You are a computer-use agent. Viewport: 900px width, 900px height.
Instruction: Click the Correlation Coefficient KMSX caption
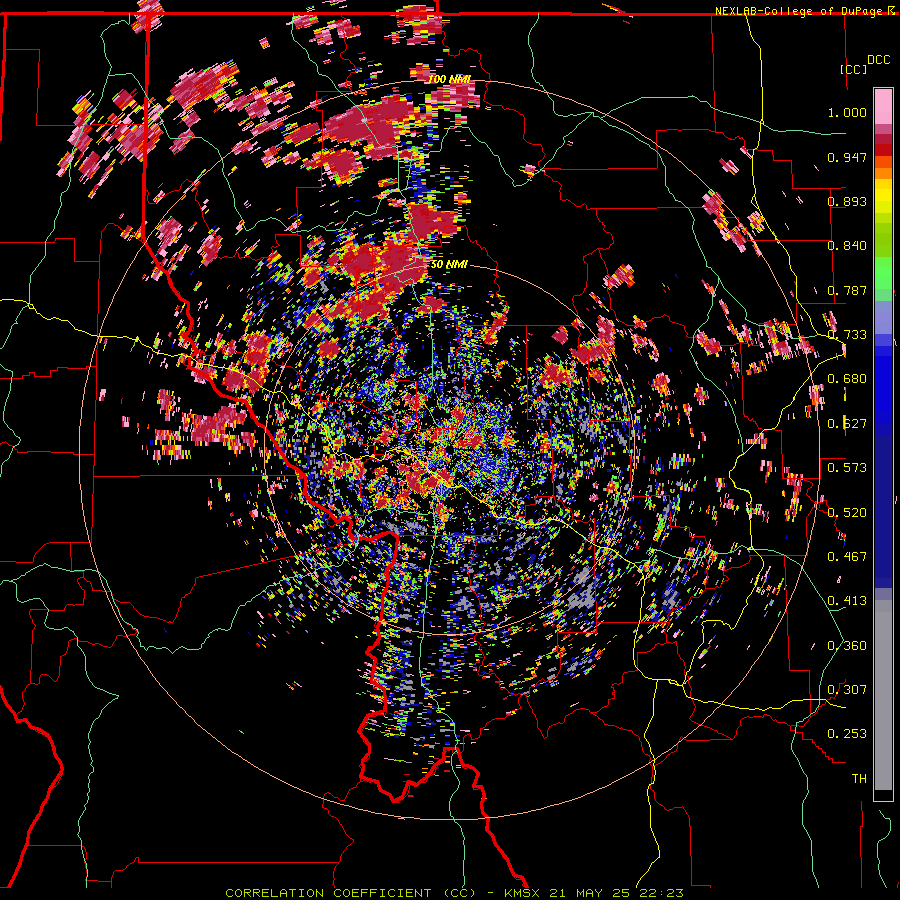tap(454, 893)
